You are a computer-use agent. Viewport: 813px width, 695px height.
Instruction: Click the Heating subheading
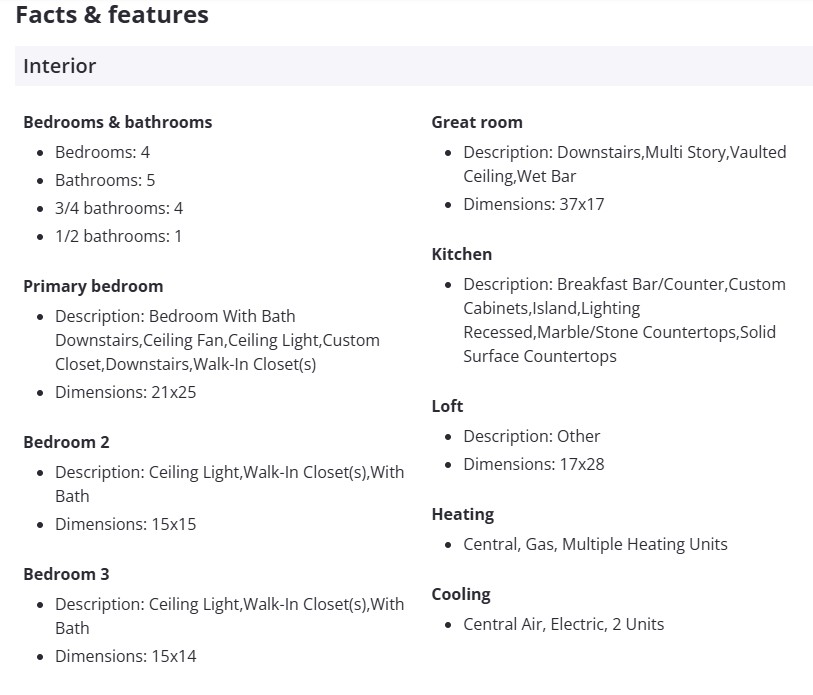click(462, 514)
